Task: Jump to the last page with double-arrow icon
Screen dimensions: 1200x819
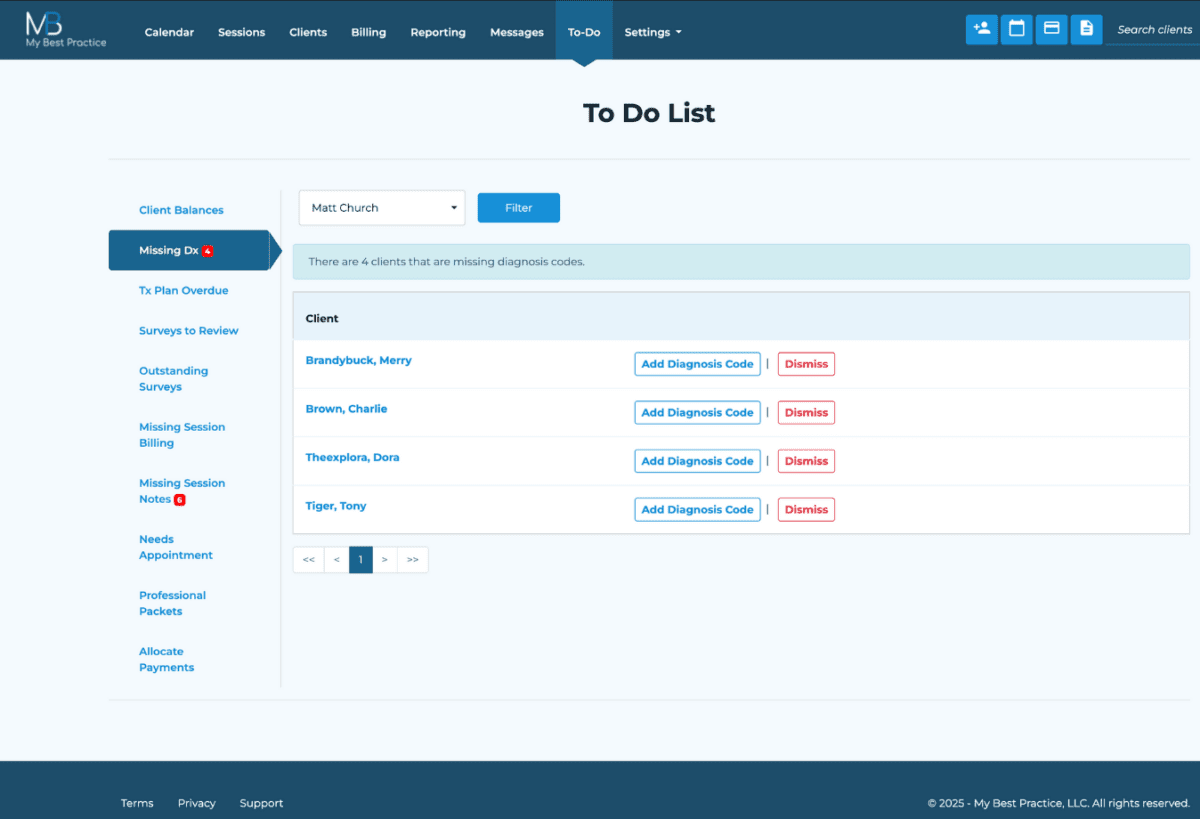Action: pos(412,559)
